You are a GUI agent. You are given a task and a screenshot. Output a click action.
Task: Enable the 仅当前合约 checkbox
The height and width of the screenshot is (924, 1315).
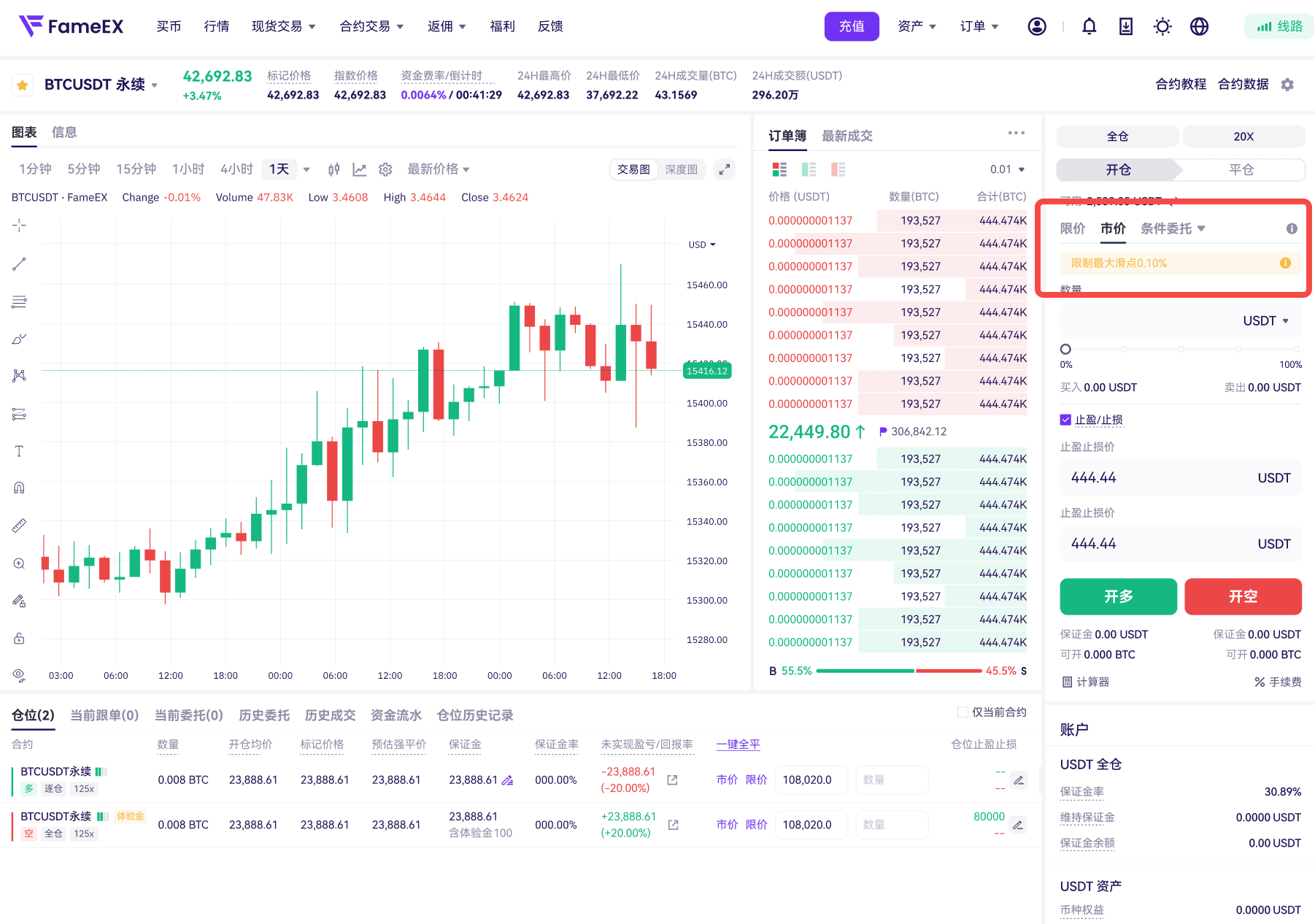(x=963, y=712)
